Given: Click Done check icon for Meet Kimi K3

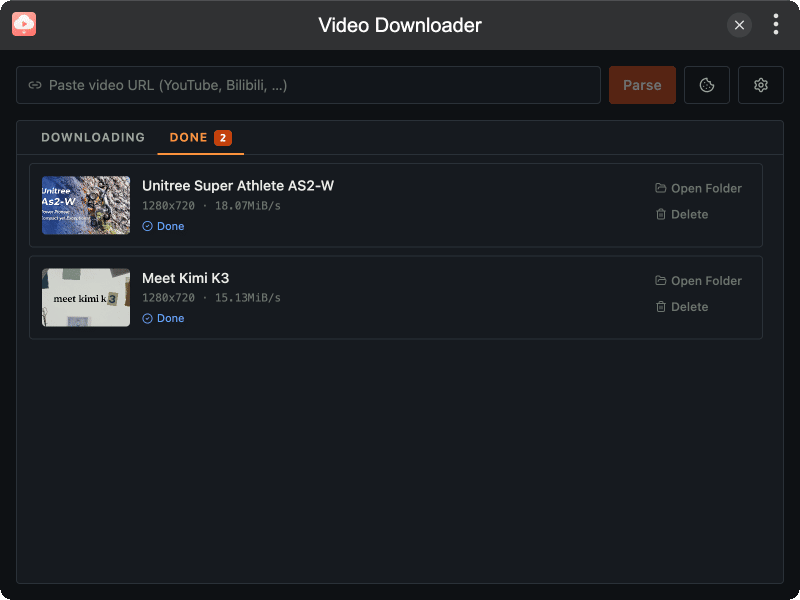Looking at the screenshot, I should [x=147, y=318].
